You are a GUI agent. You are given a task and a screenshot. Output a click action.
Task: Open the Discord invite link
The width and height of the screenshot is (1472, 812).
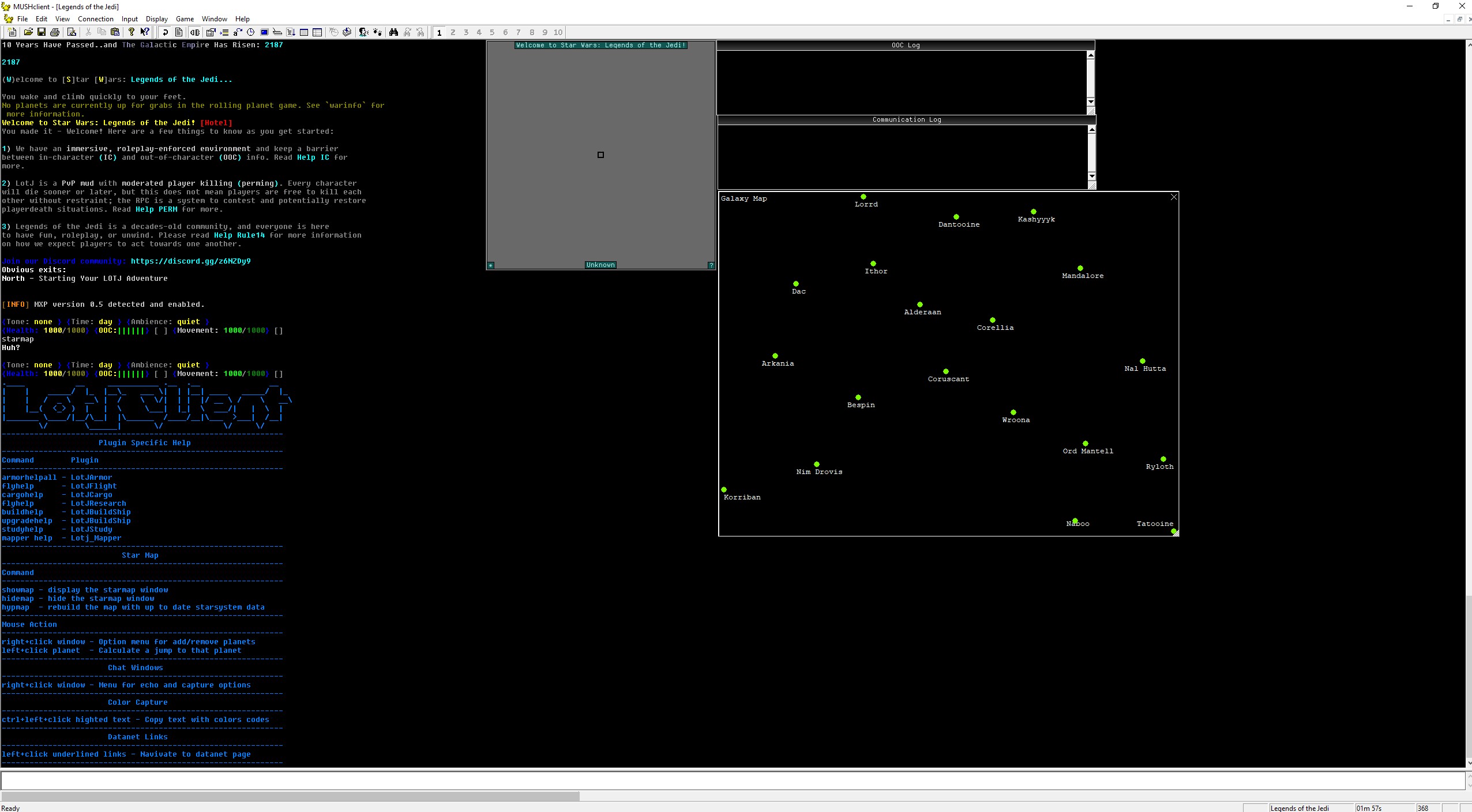191,261
